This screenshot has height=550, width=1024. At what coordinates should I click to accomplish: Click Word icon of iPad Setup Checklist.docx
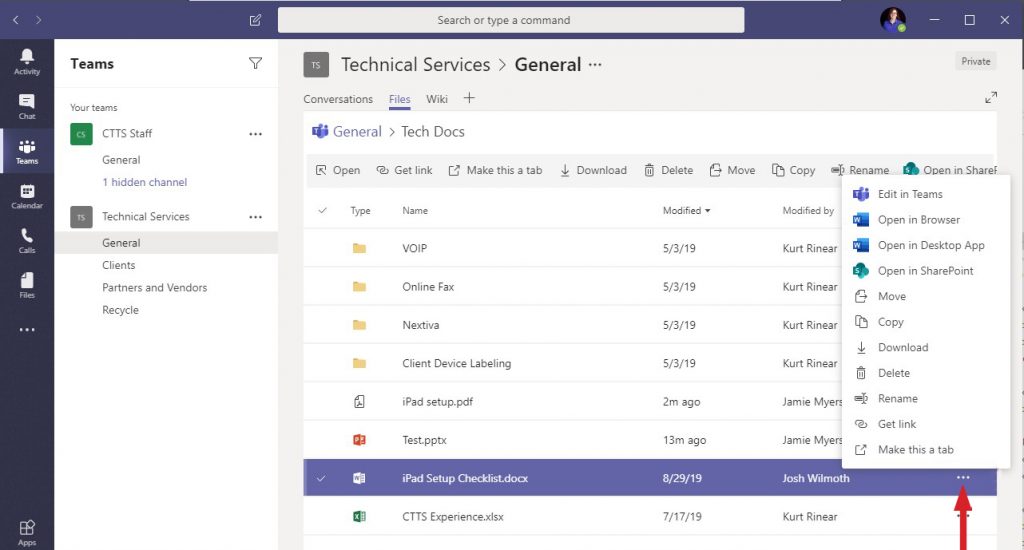[x=359, y=478]
